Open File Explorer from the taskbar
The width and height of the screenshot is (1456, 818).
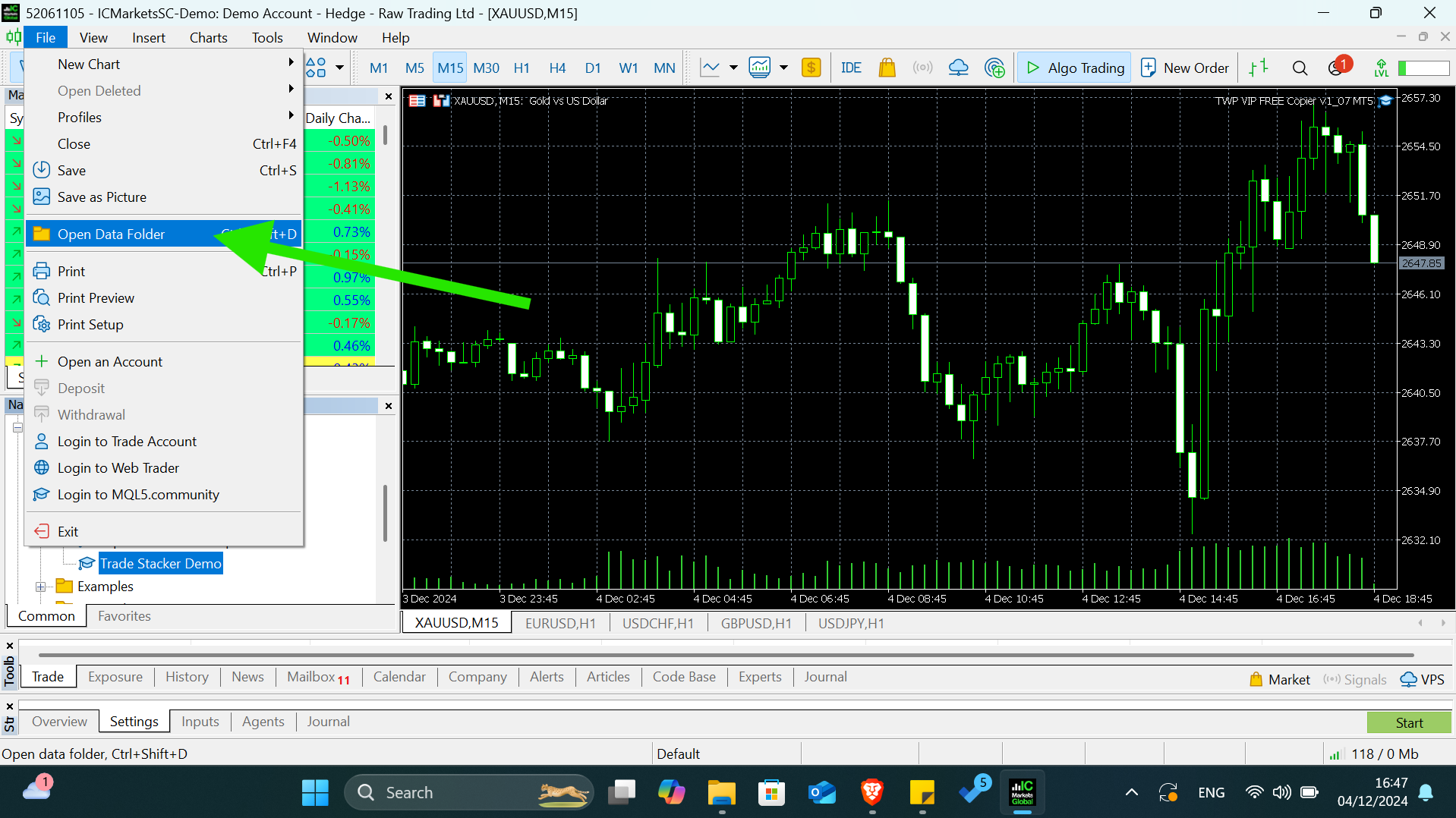[x=721, y=793]
